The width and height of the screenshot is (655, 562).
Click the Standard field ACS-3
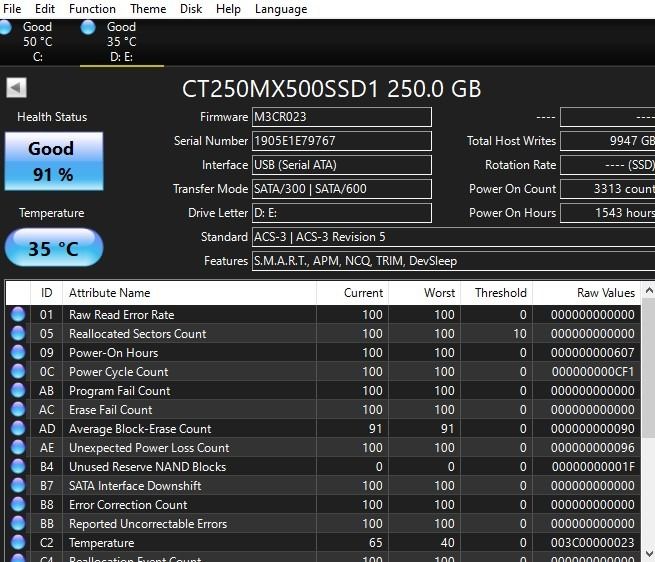pyautogui.click(x=453, y=237)
